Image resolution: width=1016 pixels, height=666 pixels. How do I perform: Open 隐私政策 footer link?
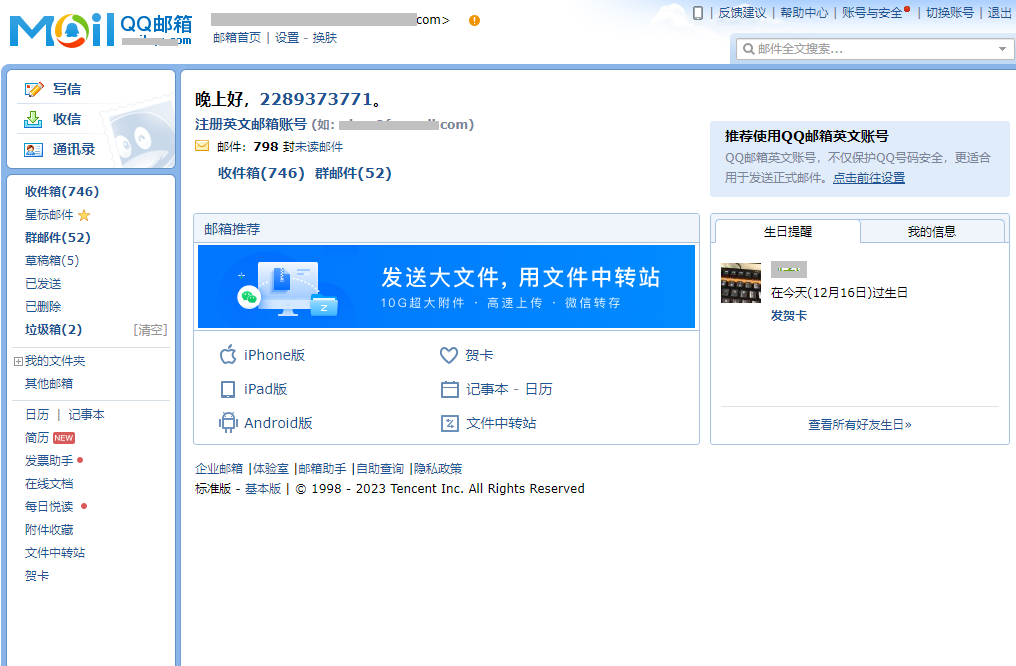tap(438, 468)
